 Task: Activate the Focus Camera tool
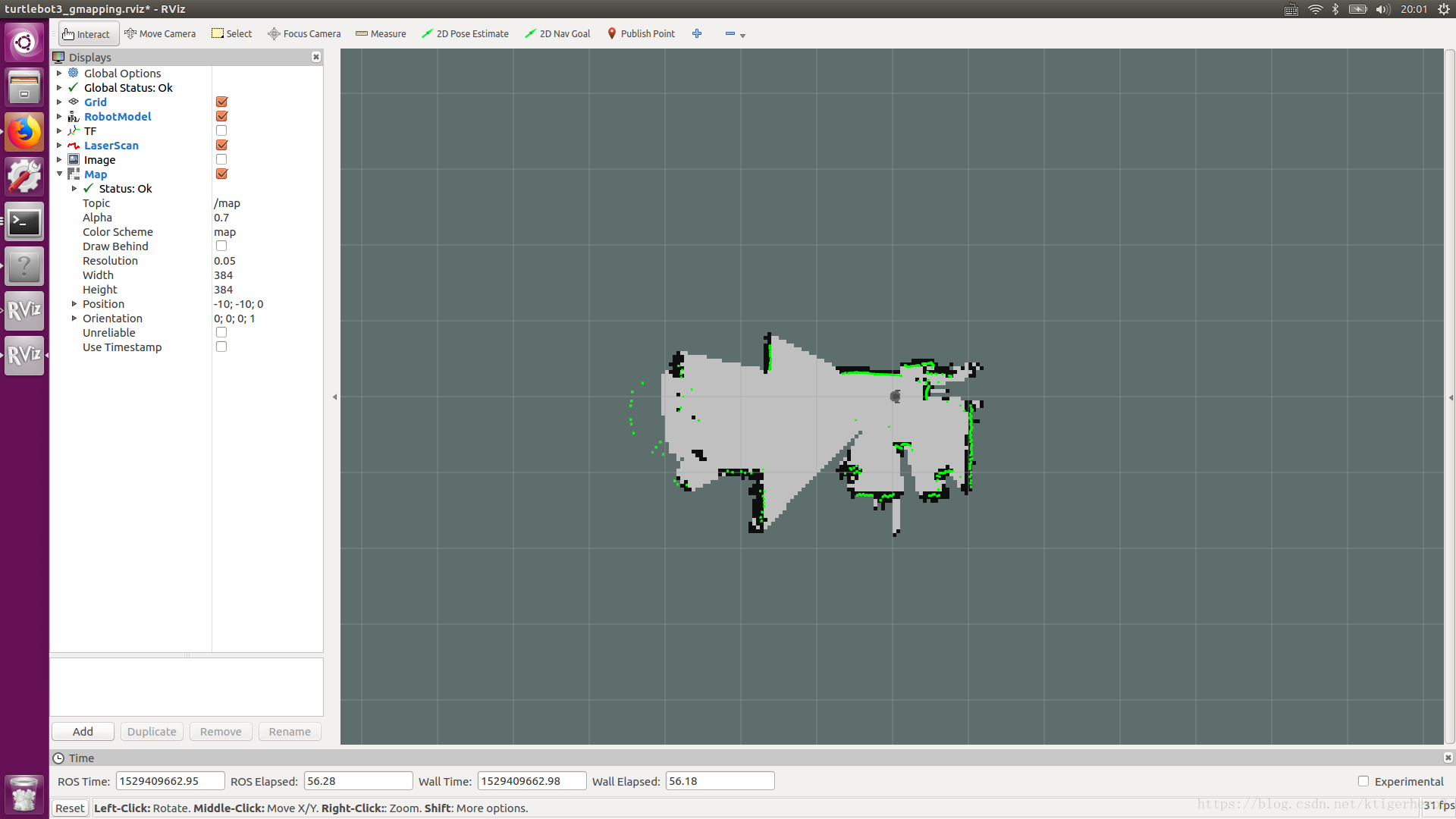coord(304,34)
